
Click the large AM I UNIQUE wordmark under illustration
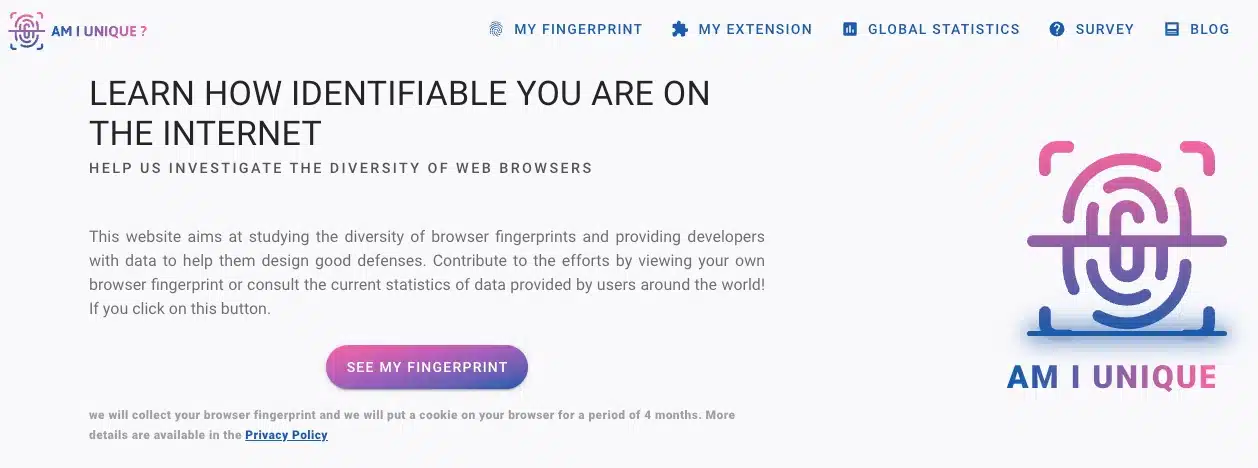tap(1112, 377)
